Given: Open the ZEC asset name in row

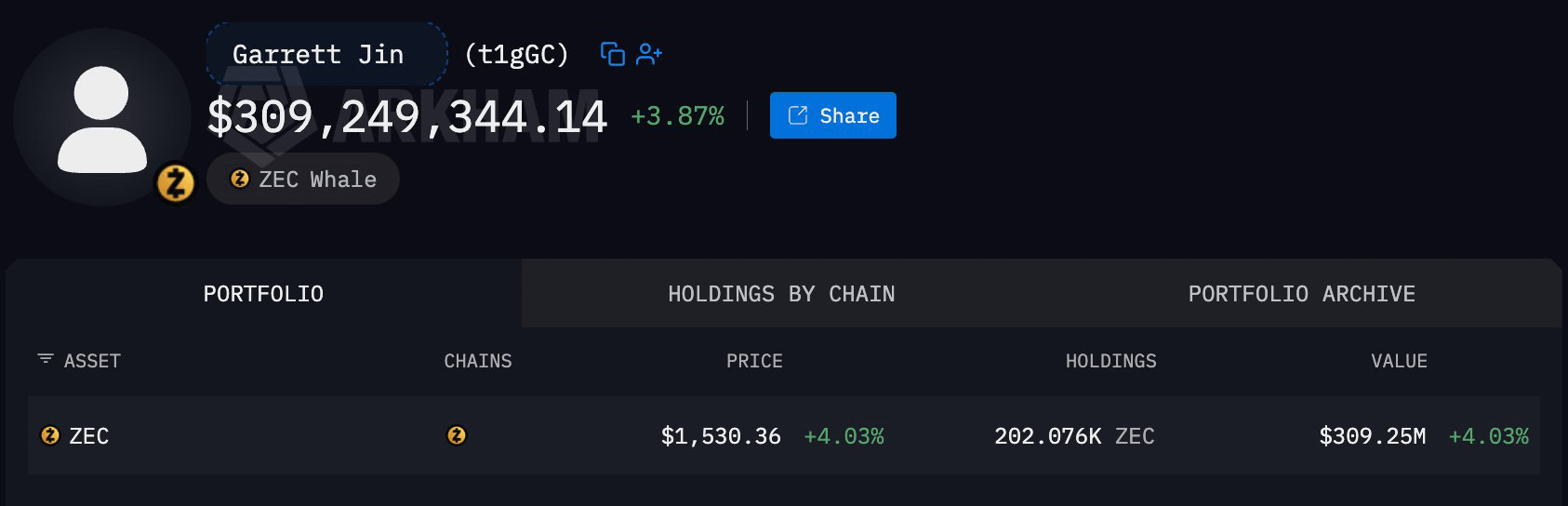Looking at the screenshot, I should pos(89,435).
